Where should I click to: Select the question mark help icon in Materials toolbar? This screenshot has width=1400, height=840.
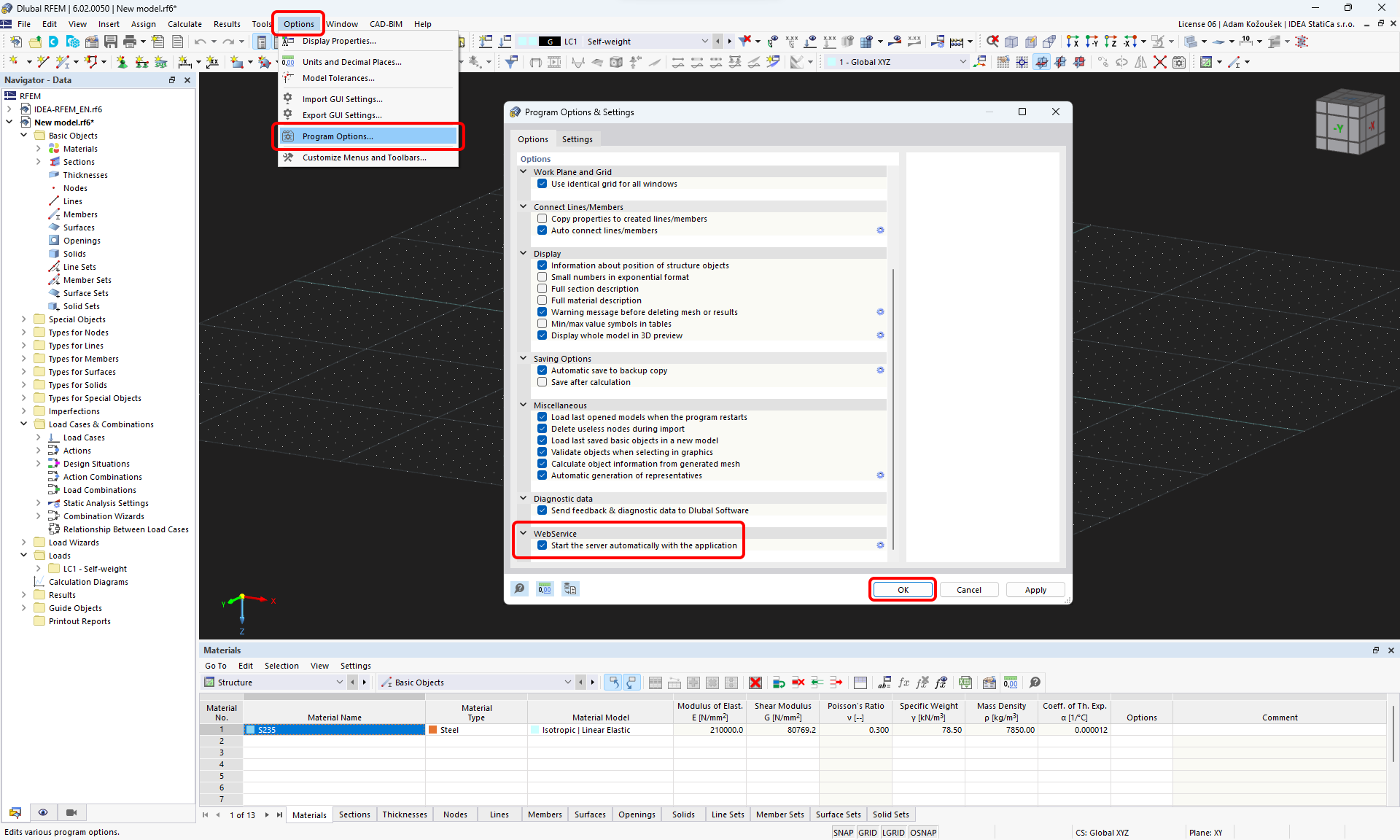(x=1035, y=682)
